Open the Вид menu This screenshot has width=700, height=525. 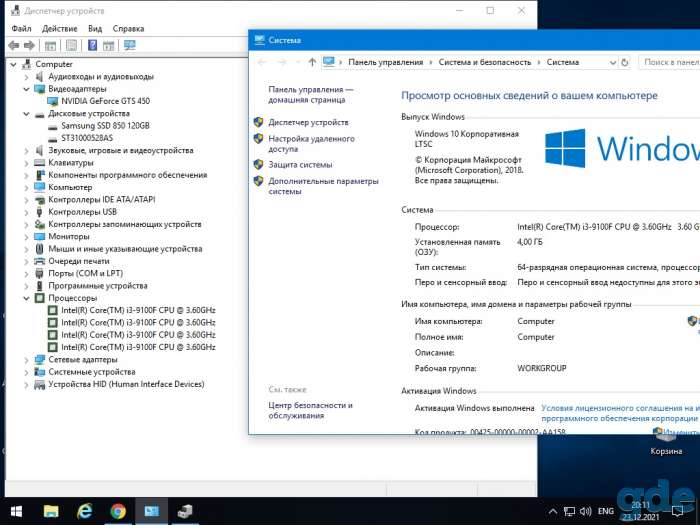pyautogui.click(x=95, y=29)
